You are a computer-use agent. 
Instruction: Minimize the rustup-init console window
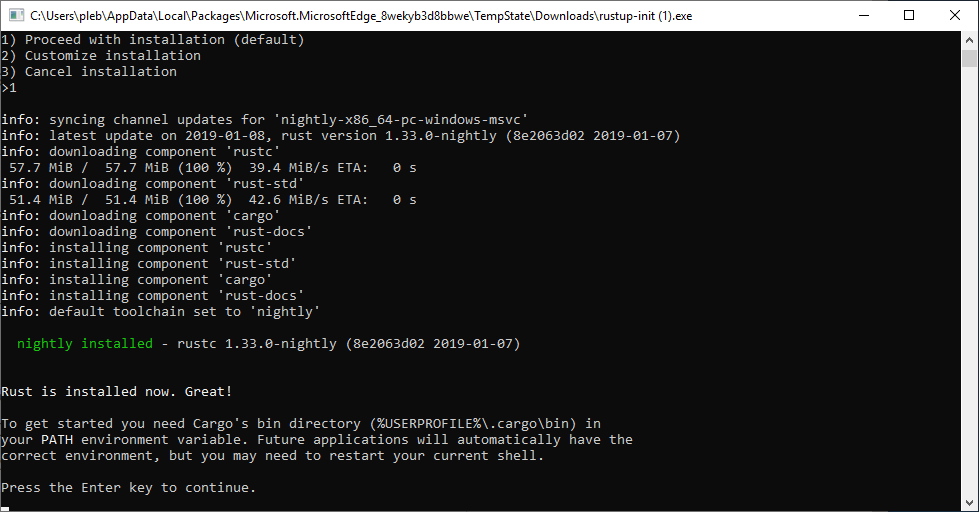tap(864, 16)
